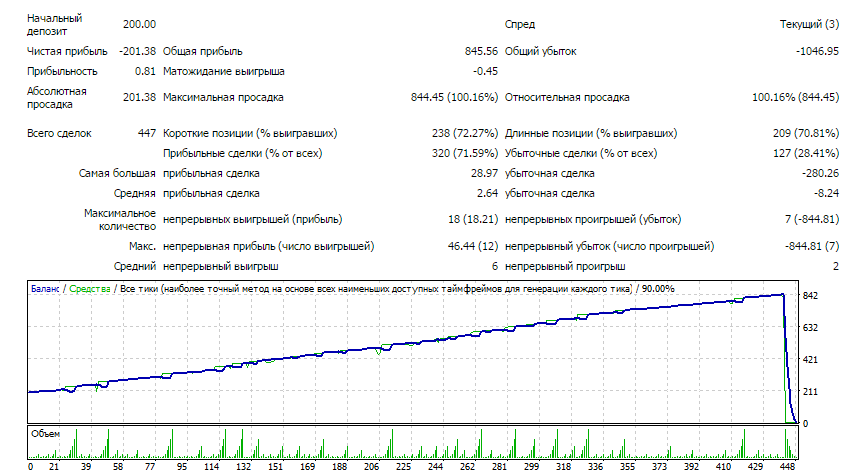This screenshot has width=859, height=476.
Task: Select the Прибыльность value 0.81
Action: click(x=145, y=71)
